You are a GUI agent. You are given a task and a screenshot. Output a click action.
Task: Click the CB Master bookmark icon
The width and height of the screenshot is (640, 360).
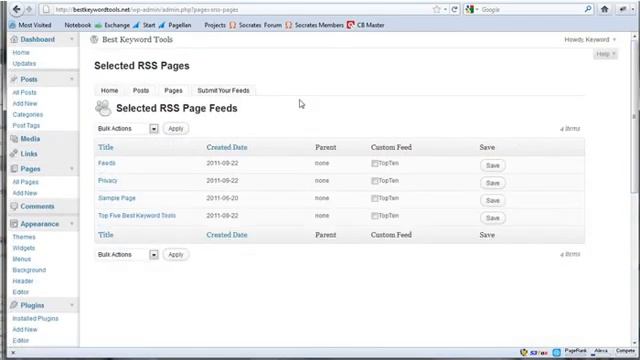[x=350, y=25]
